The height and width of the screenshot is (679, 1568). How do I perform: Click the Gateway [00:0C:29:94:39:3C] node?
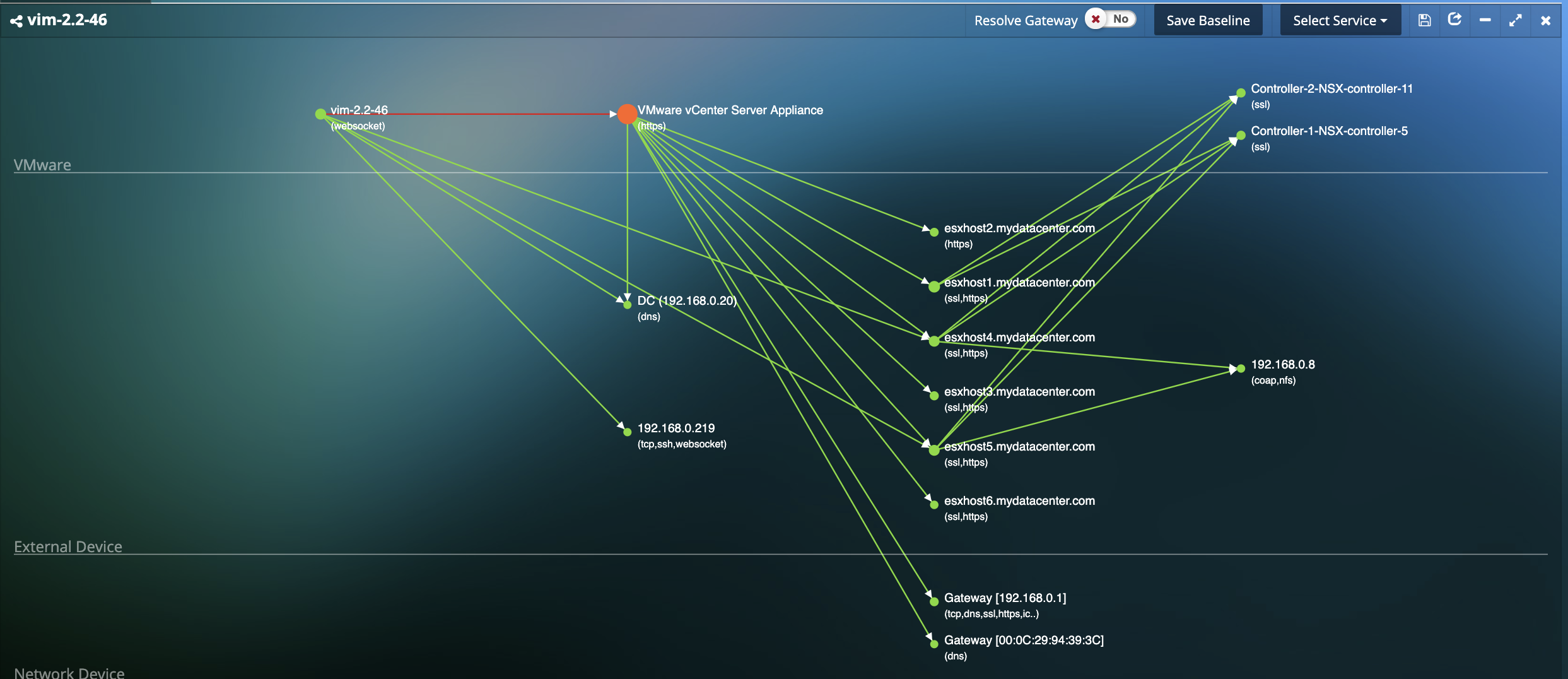click(933, 644)
